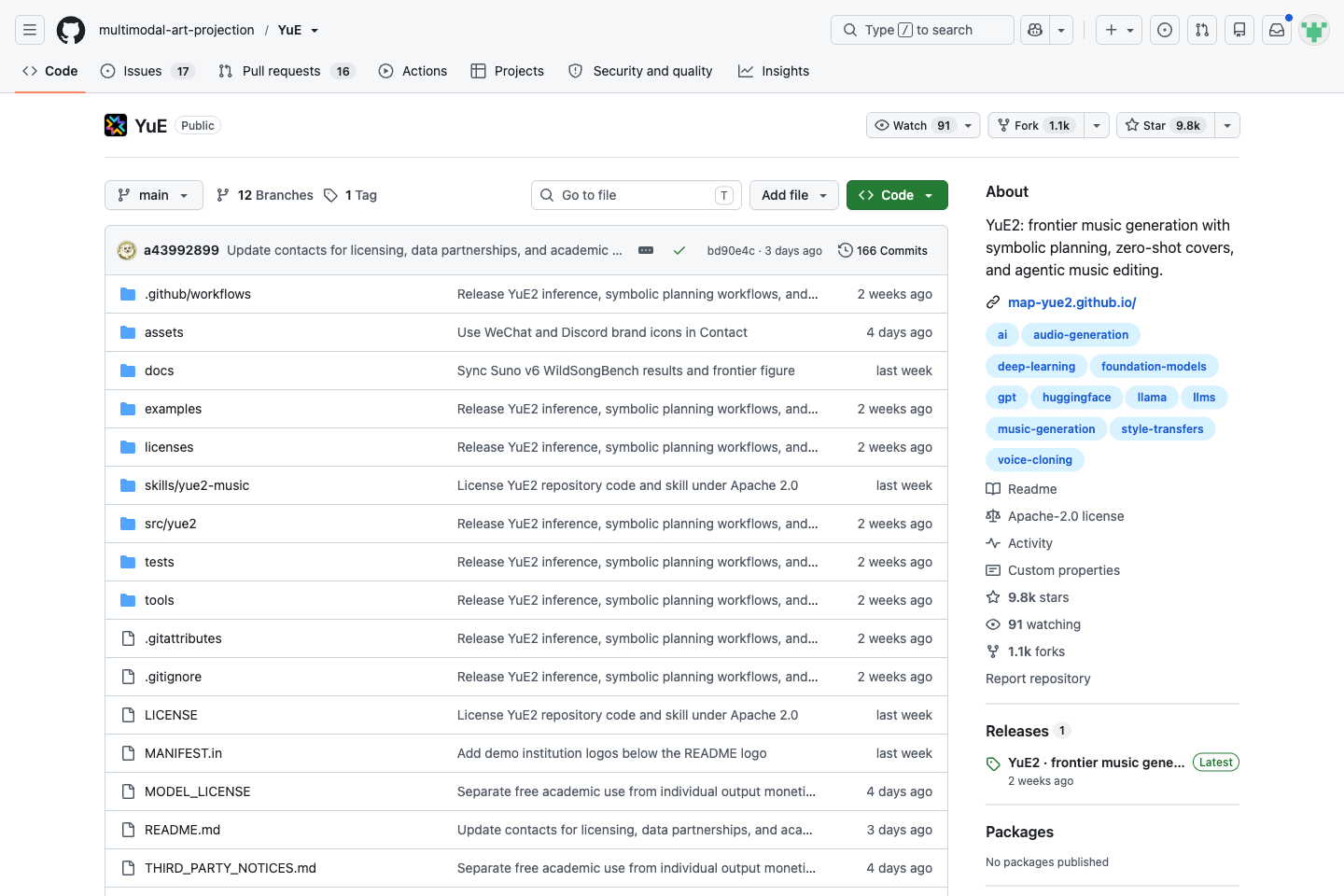Open the Security and quality tab
1344x896 pixels.
(640, 71)
